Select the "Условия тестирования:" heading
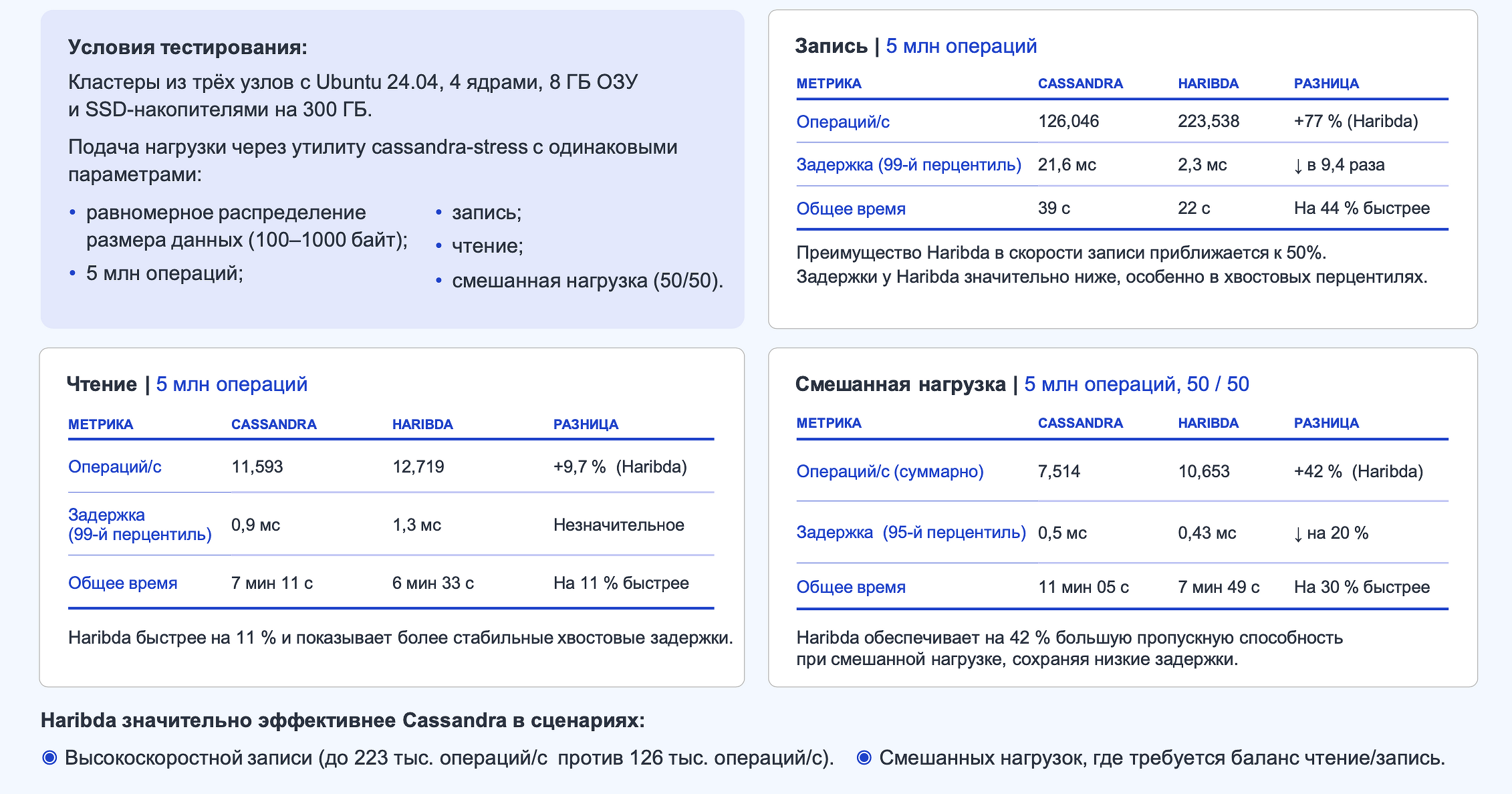 188,47
